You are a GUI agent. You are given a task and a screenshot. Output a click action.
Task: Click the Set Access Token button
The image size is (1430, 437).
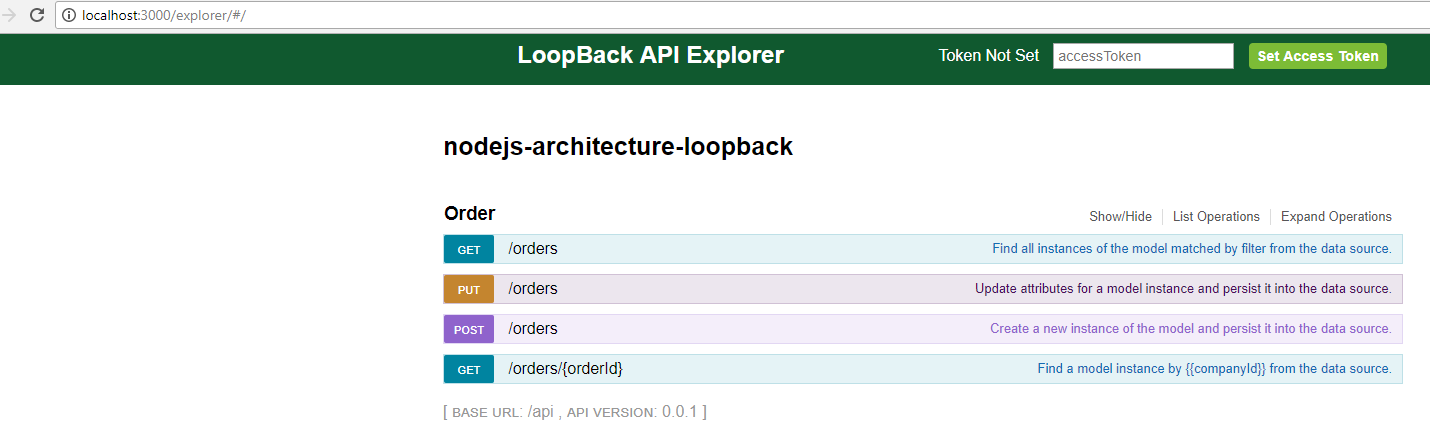(1318, 56)
